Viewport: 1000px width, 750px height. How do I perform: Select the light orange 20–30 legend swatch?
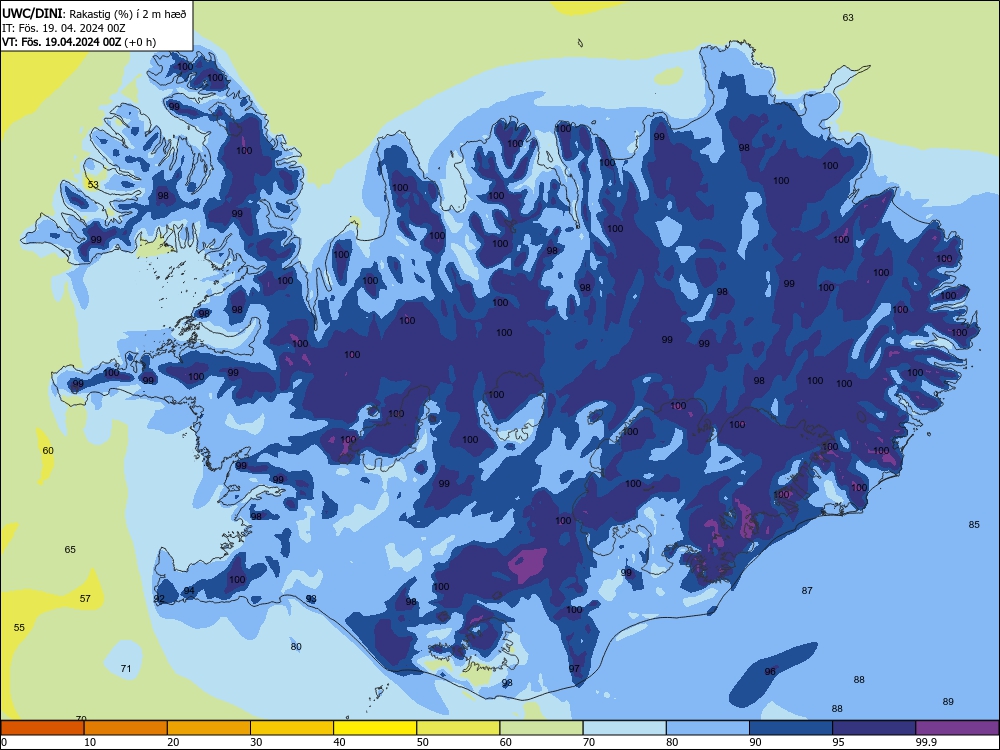click(x=209, y=728)
